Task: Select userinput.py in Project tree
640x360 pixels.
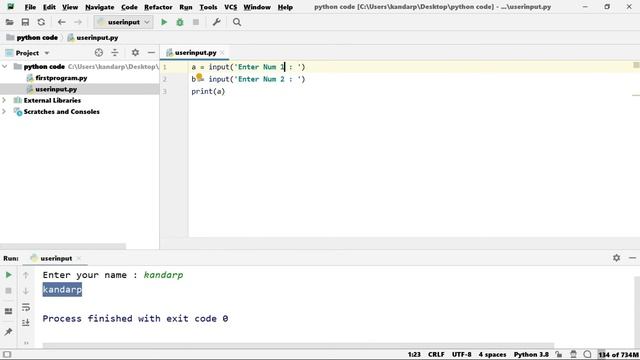Action: [56, 89]
